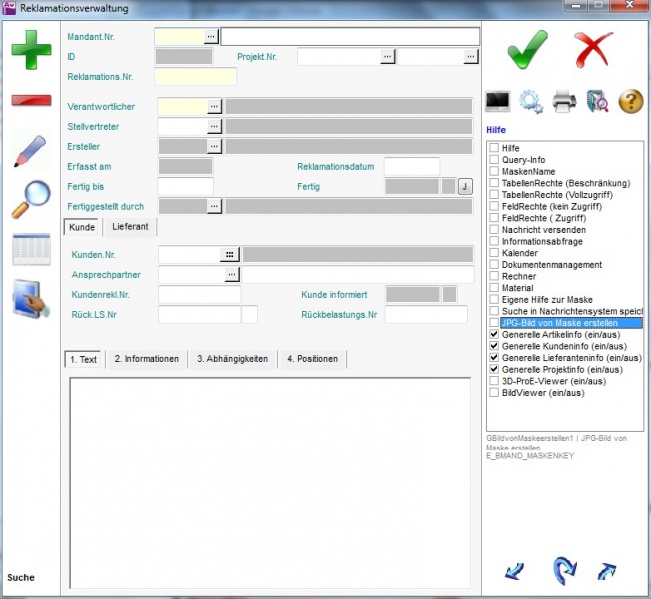Click the J button next to Fertig
The width and height of the screenshot is (651, 599).
(464, 186)
